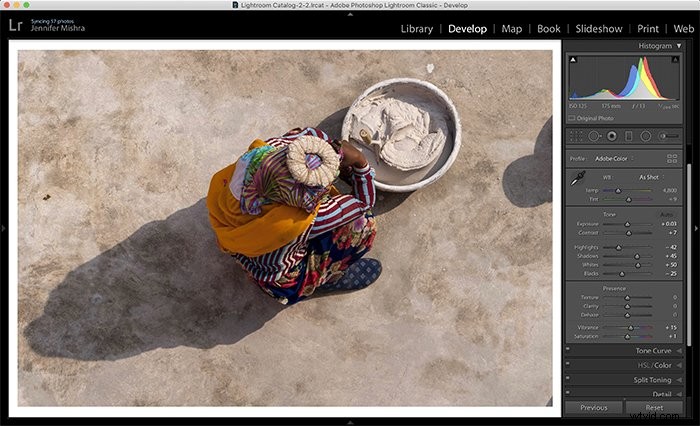Click the HSL option in panel header
This screenshot has height=426, width=700.
(x=643, y=365)
